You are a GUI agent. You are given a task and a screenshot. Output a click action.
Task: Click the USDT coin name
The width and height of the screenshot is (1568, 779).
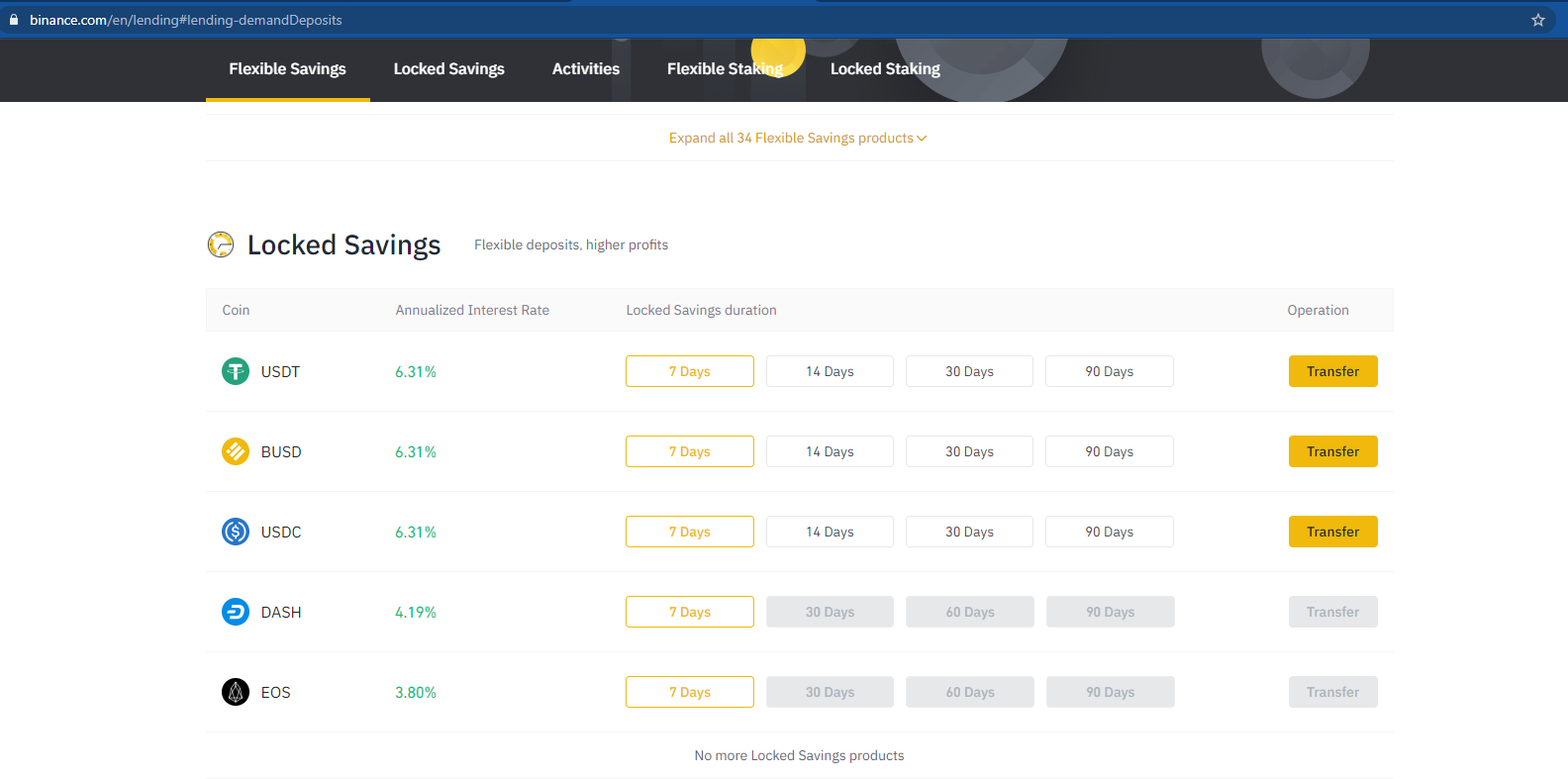point(280,371)
